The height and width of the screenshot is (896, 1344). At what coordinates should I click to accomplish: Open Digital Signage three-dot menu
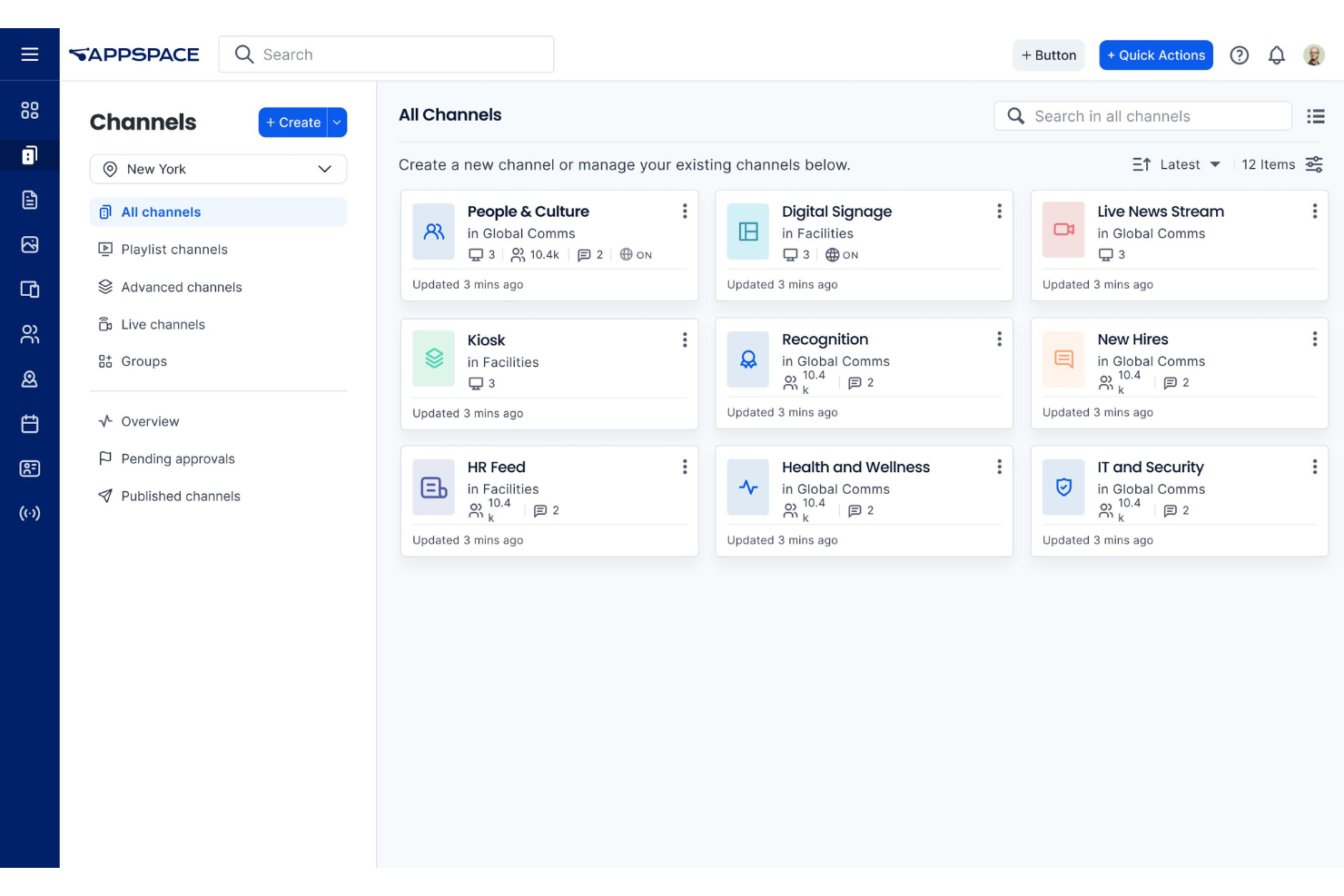click(1000, 212)
